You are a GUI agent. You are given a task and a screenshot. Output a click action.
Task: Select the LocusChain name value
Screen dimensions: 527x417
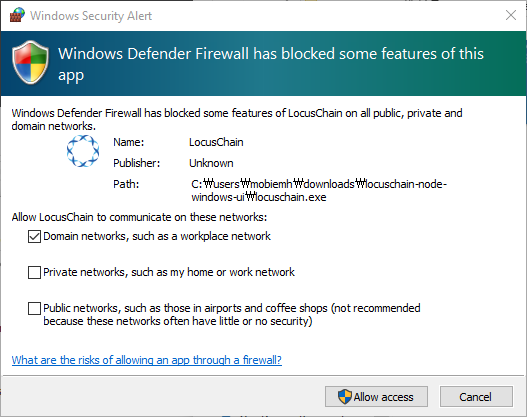coord(216,142)
